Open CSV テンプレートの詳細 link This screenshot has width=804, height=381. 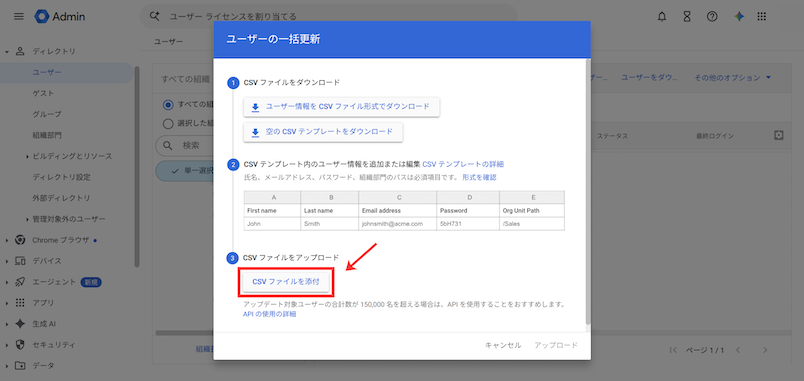coord(463,164)
